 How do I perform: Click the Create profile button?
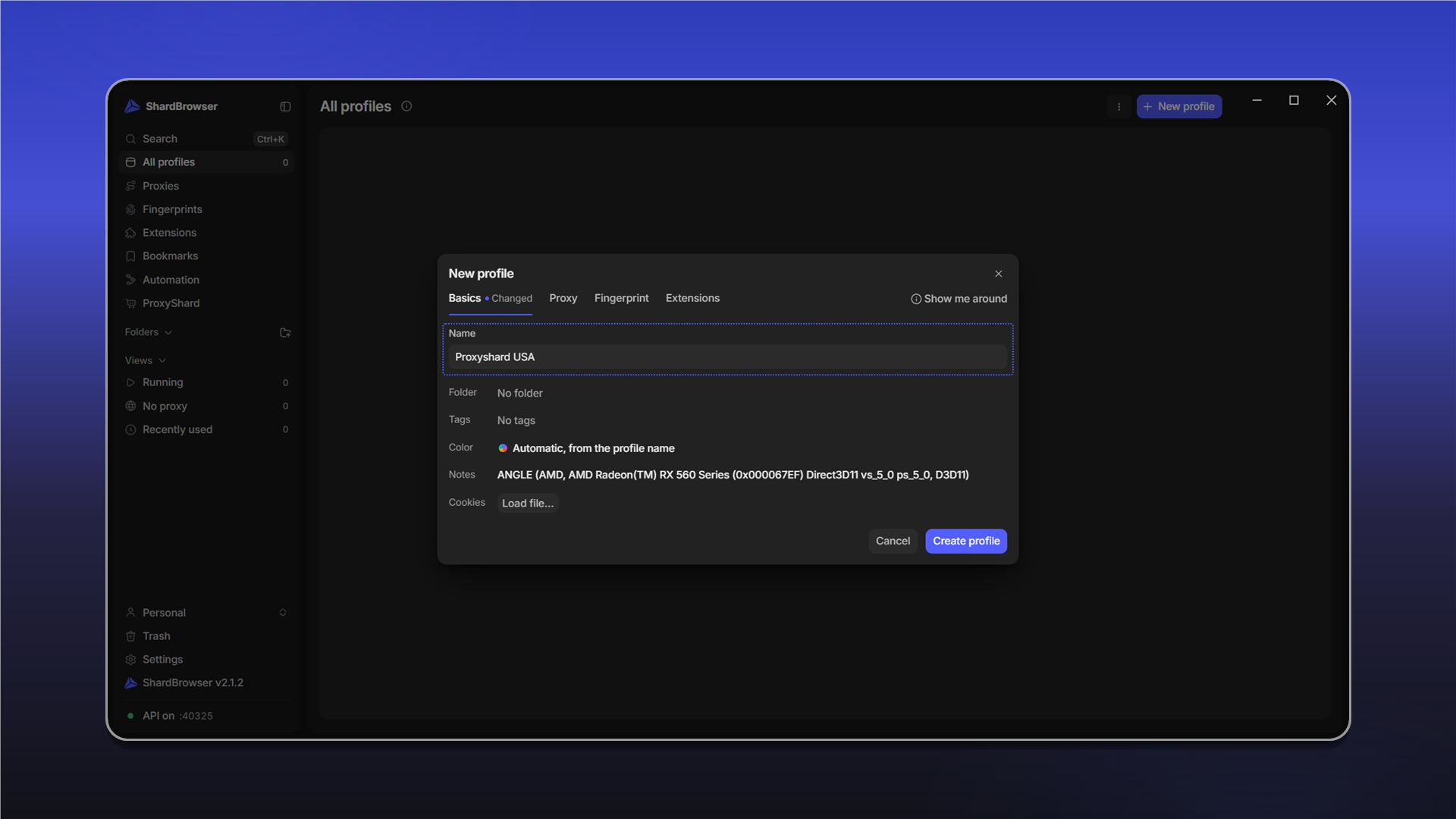click(966, 541)
